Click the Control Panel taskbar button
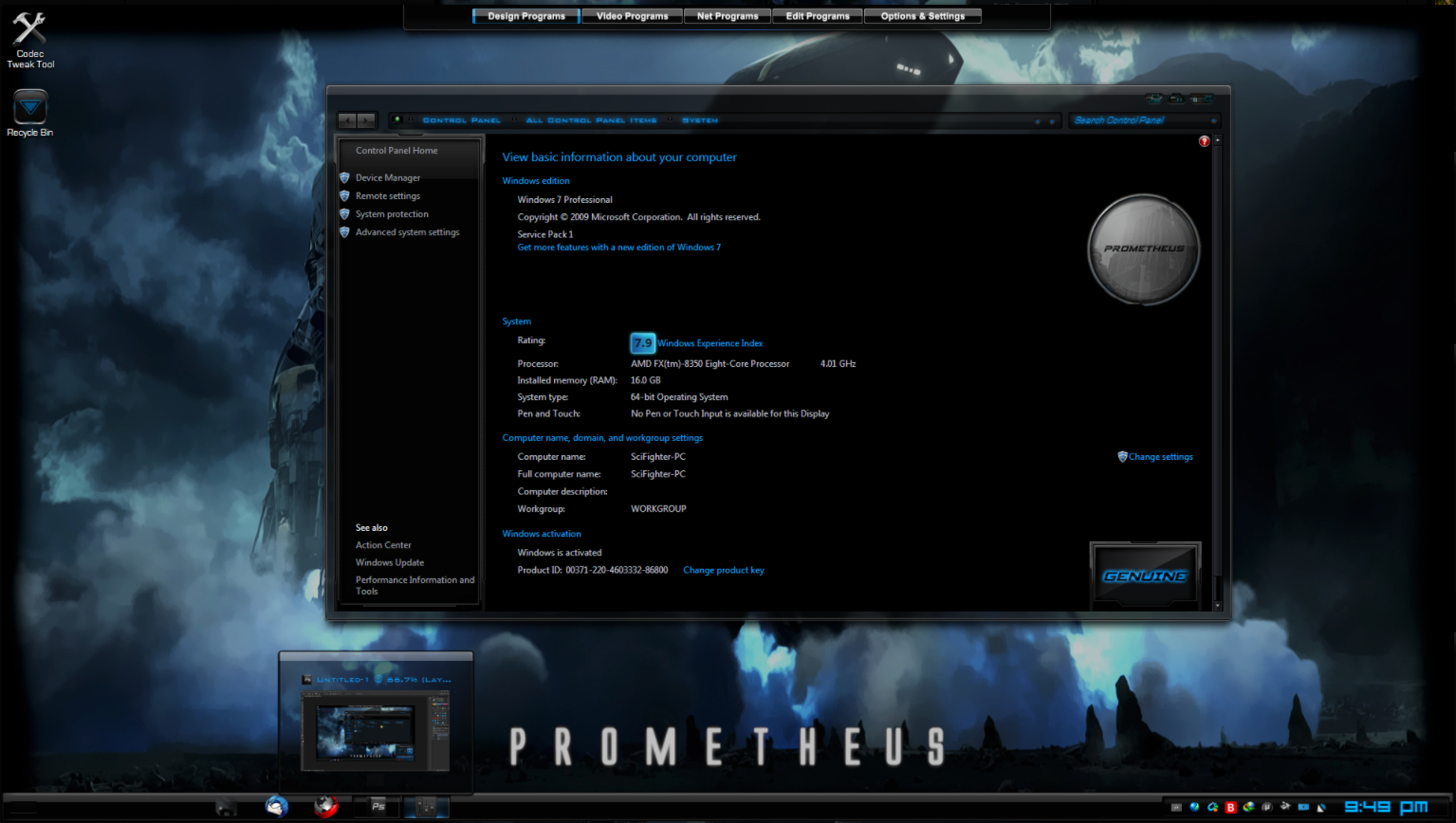 click(426, 807)
